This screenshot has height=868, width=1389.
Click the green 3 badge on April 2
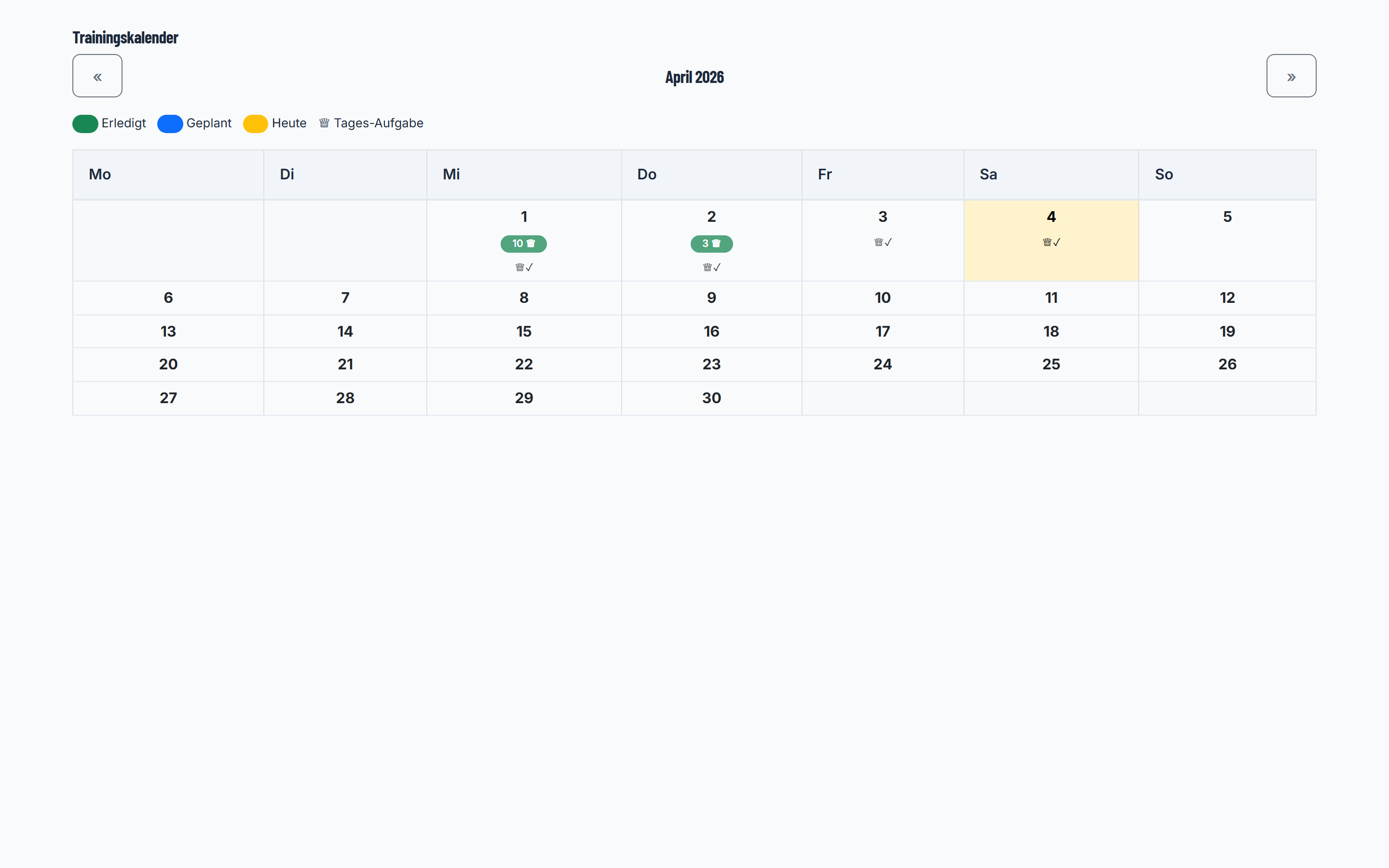pyautogui.click(x=711, y=244)
